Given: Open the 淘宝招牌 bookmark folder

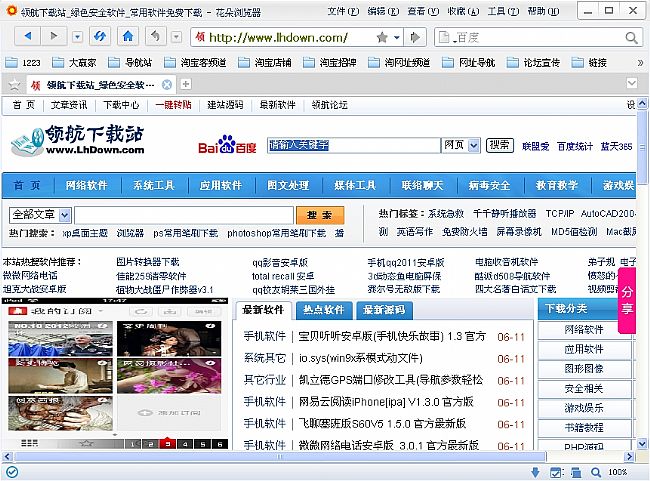Looking at the screenshot, I should (x=330, y=63).
